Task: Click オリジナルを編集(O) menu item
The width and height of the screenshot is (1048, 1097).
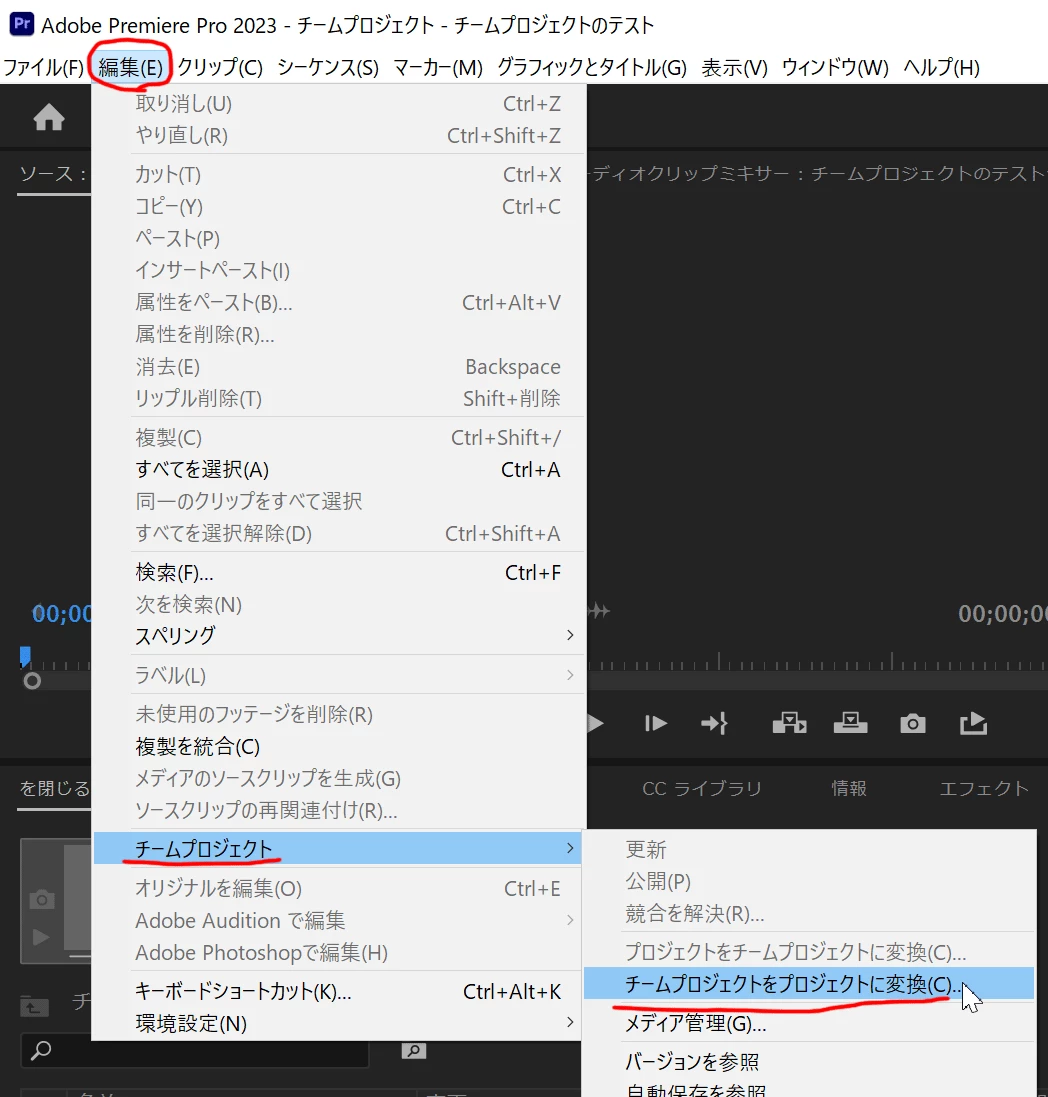Action: [x=339, y=889]
